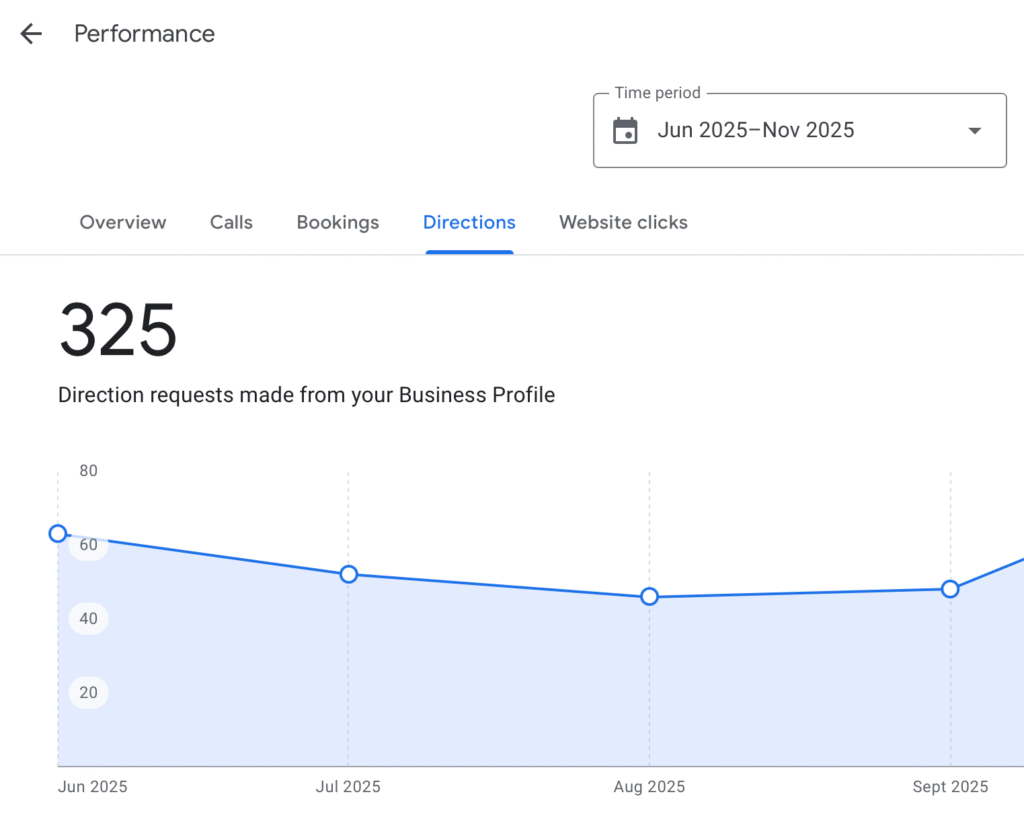Select the Jul 2025 data point circle
1024x815 pixels.
(x=349, y=574)
